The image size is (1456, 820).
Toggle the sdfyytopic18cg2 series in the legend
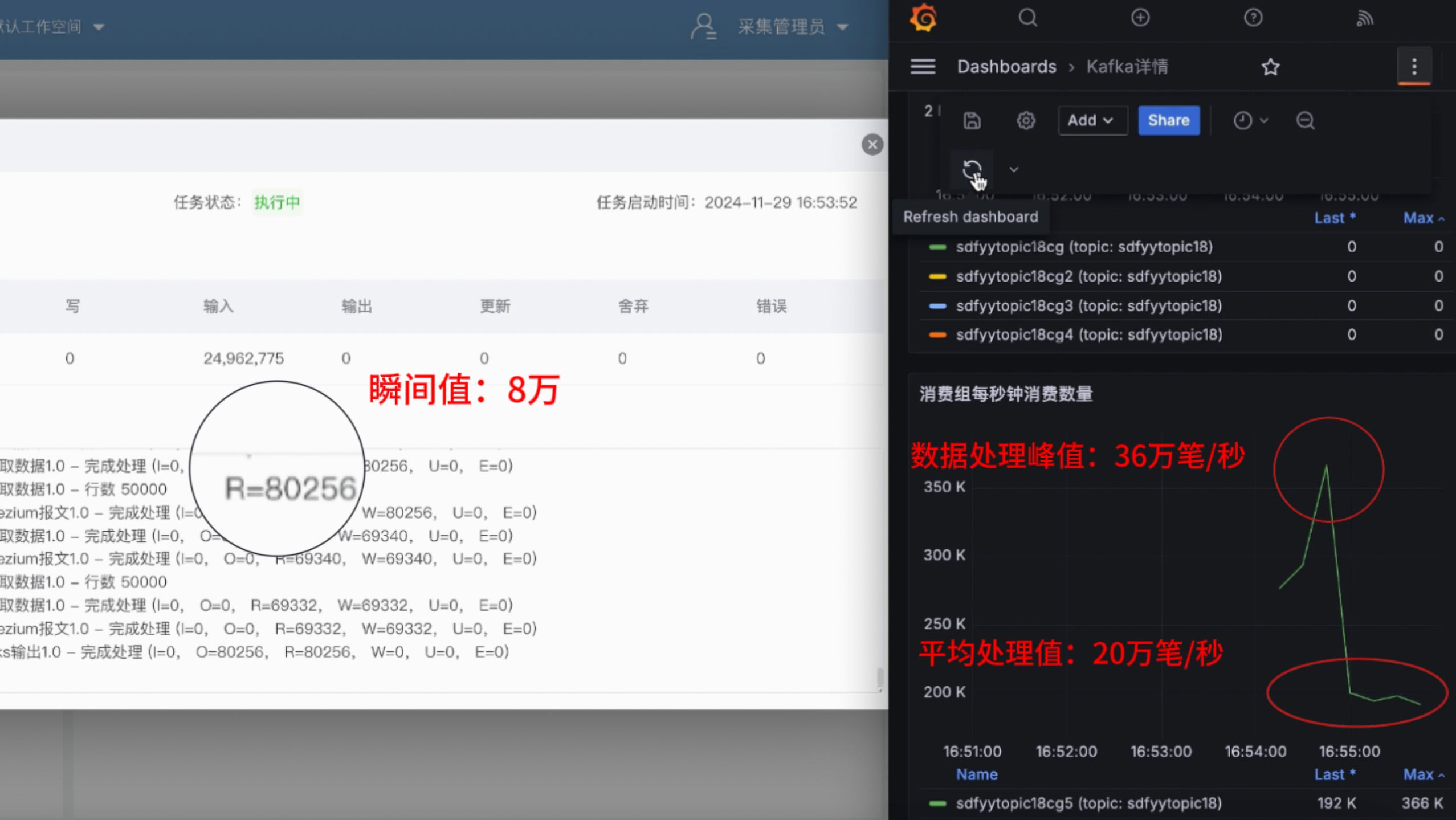[x=1087, y=276]
